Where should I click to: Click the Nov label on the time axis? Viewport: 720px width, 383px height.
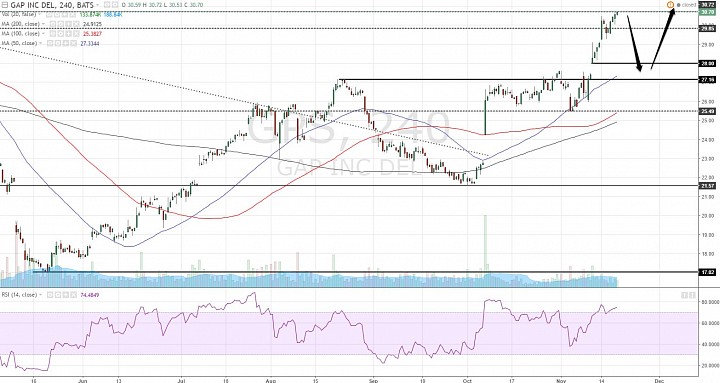(x=561, y=381)
